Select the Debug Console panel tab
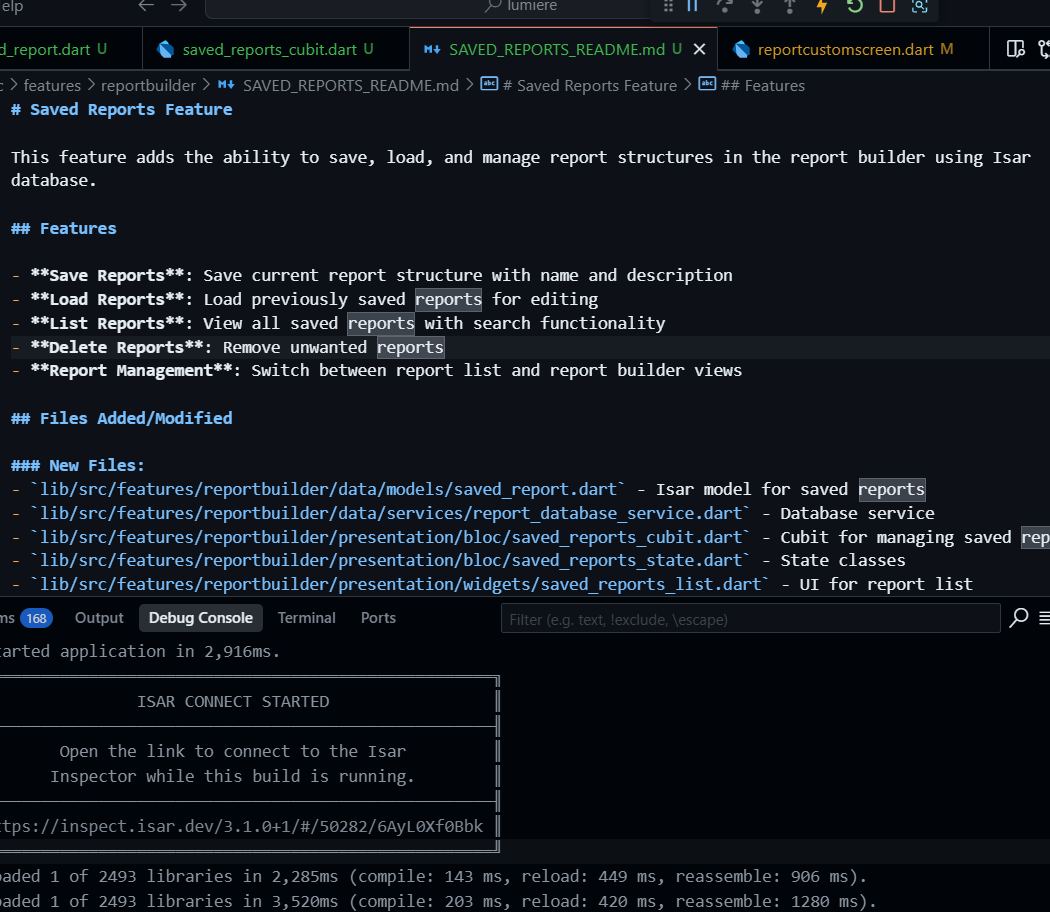The image size is (1050, 912). pyautogui.click(x=201, y=618)
